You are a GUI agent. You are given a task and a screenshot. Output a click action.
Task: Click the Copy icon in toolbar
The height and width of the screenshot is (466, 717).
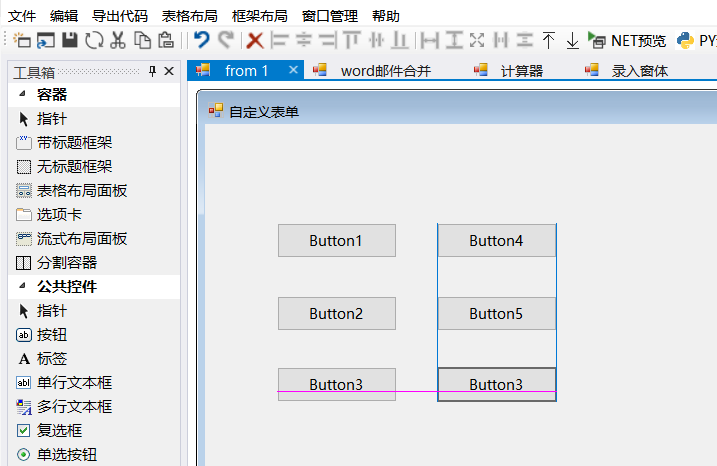pos(142,40)
